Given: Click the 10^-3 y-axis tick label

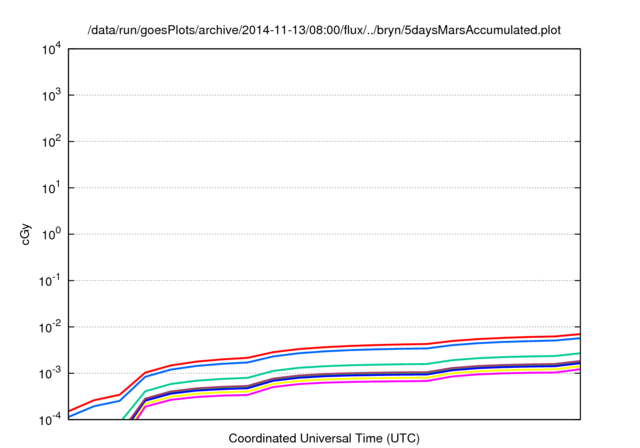Looking at the screenshot, I should [50, 373].
